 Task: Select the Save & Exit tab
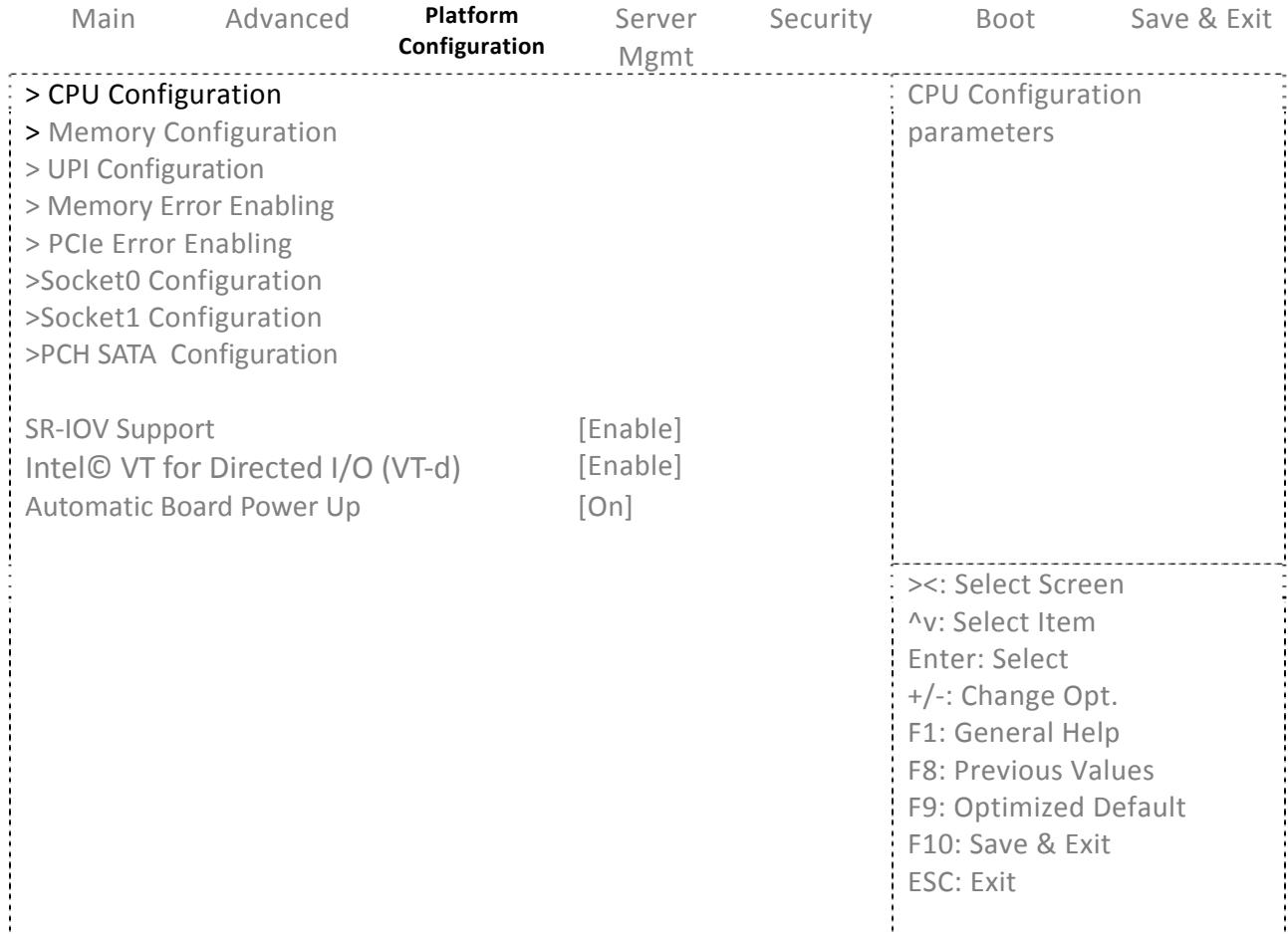coord(1201,19)
